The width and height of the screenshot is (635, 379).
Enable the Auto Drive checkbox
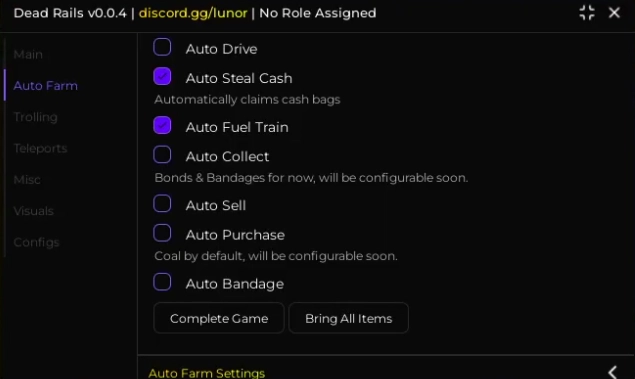point(162,47)
